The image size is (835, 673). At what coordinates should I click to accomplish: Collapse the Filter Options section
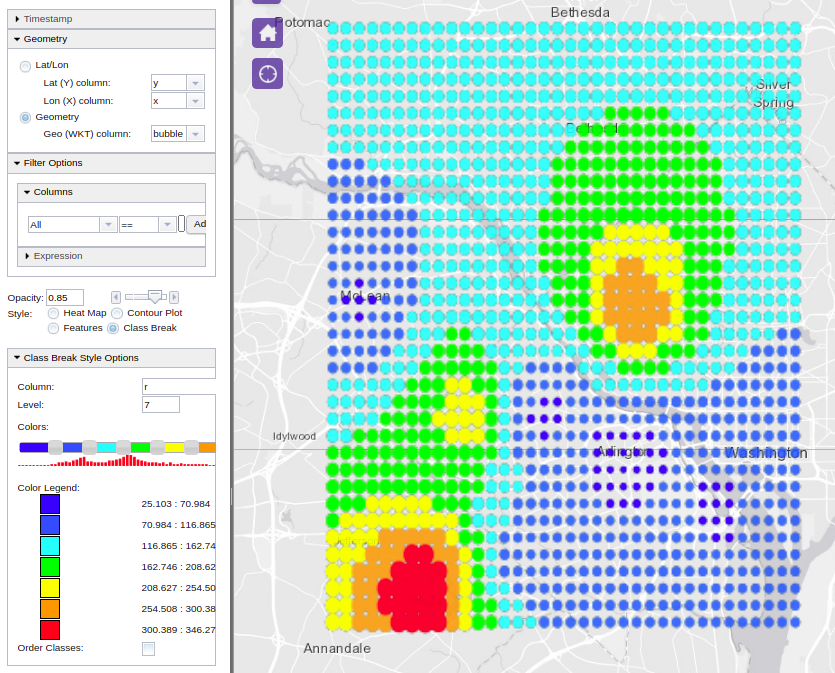(17, 163)
